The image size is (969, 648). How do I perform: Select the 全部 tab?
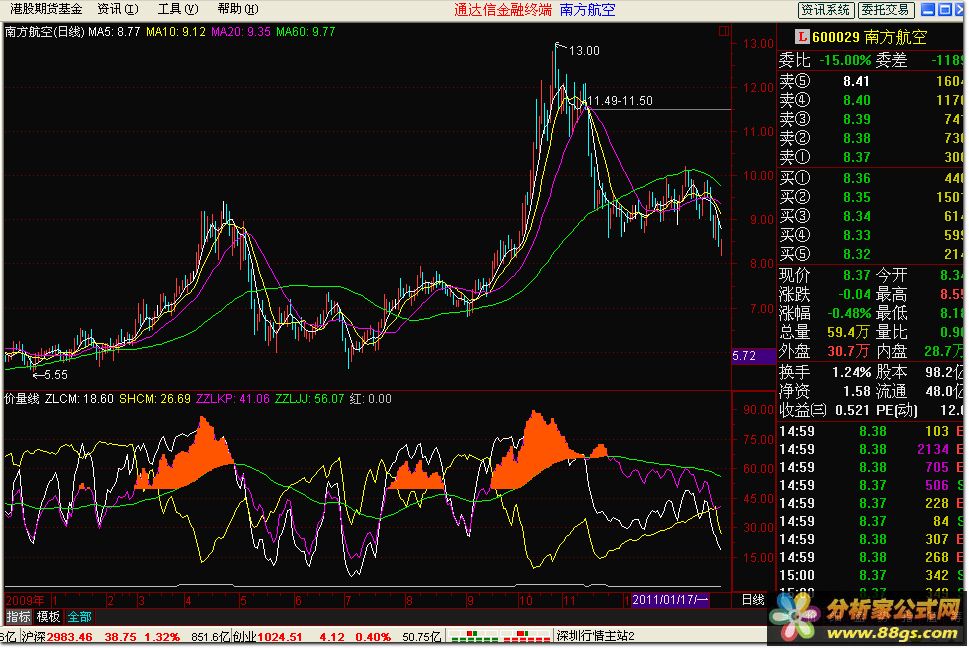(x=79, y=616)
